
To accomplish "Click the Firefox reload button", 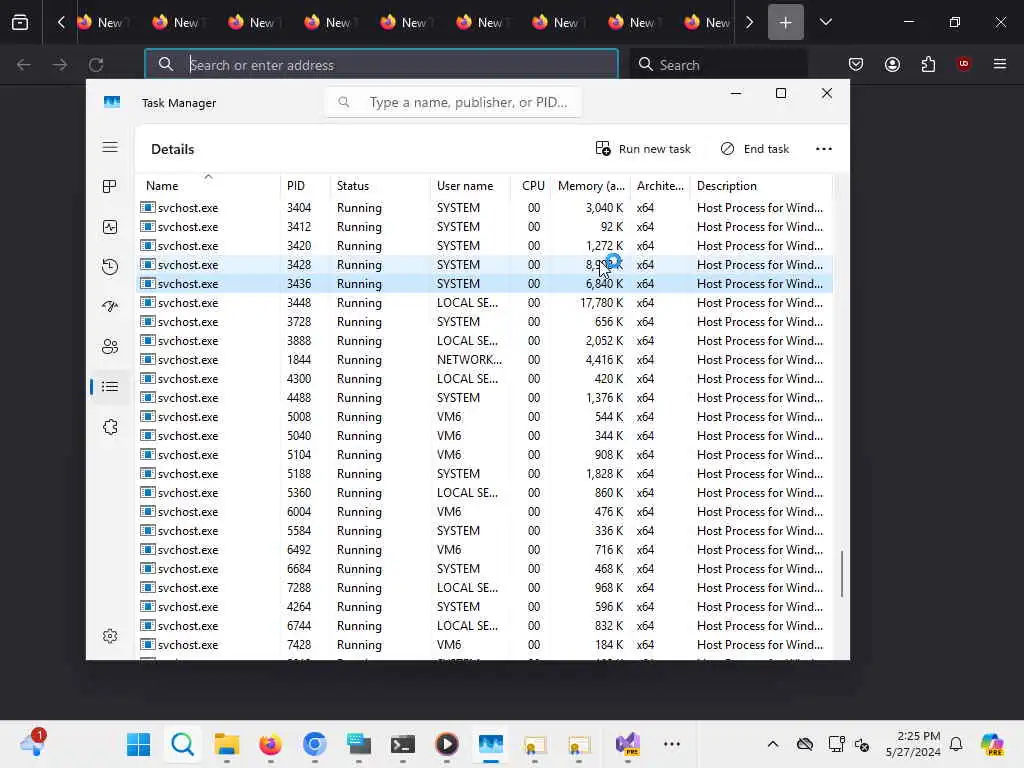I will (x=96, y=65).
